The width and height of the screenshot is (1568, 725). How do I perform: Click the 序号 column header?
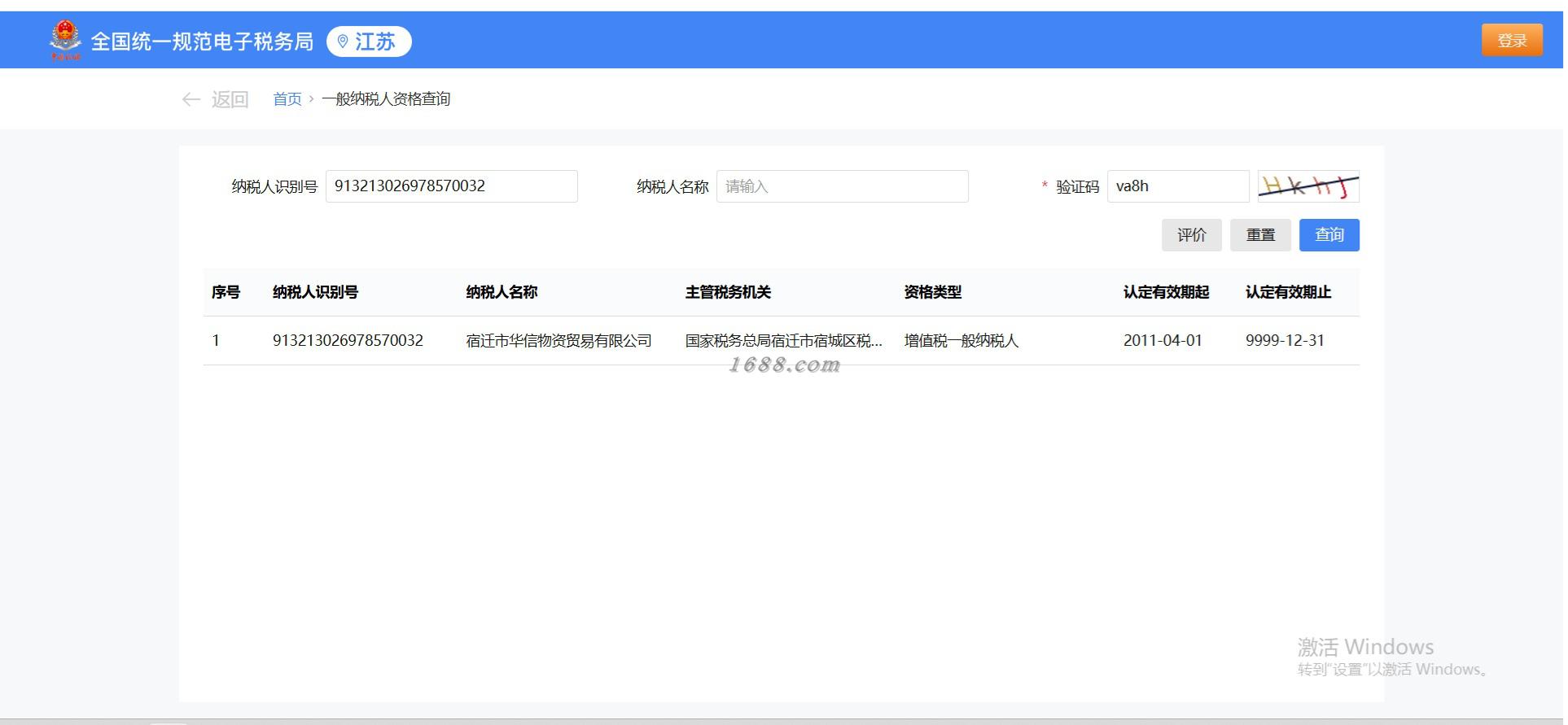click(x=226, y=292)
